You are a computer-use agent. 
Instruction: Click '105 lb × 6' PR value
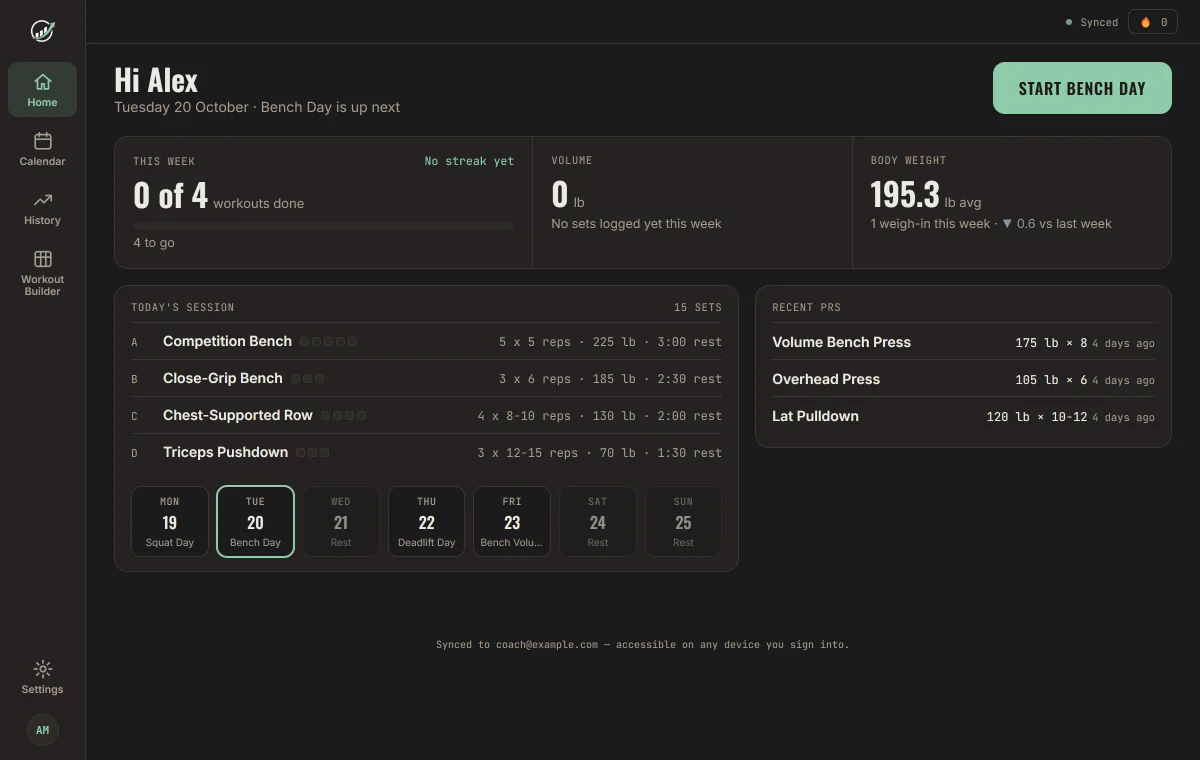click(x=1051, y=380)
